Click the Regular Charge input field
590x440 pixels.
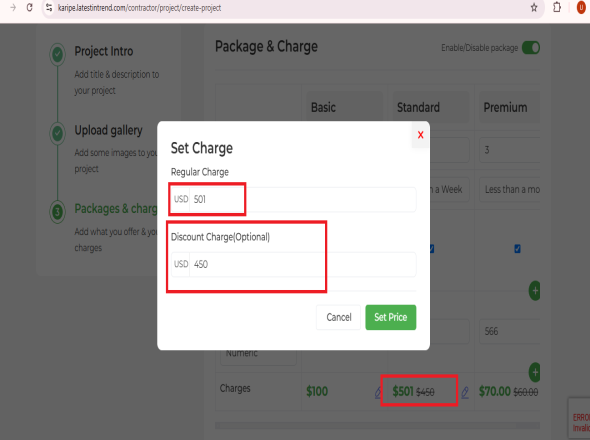(x=293, y=199)
